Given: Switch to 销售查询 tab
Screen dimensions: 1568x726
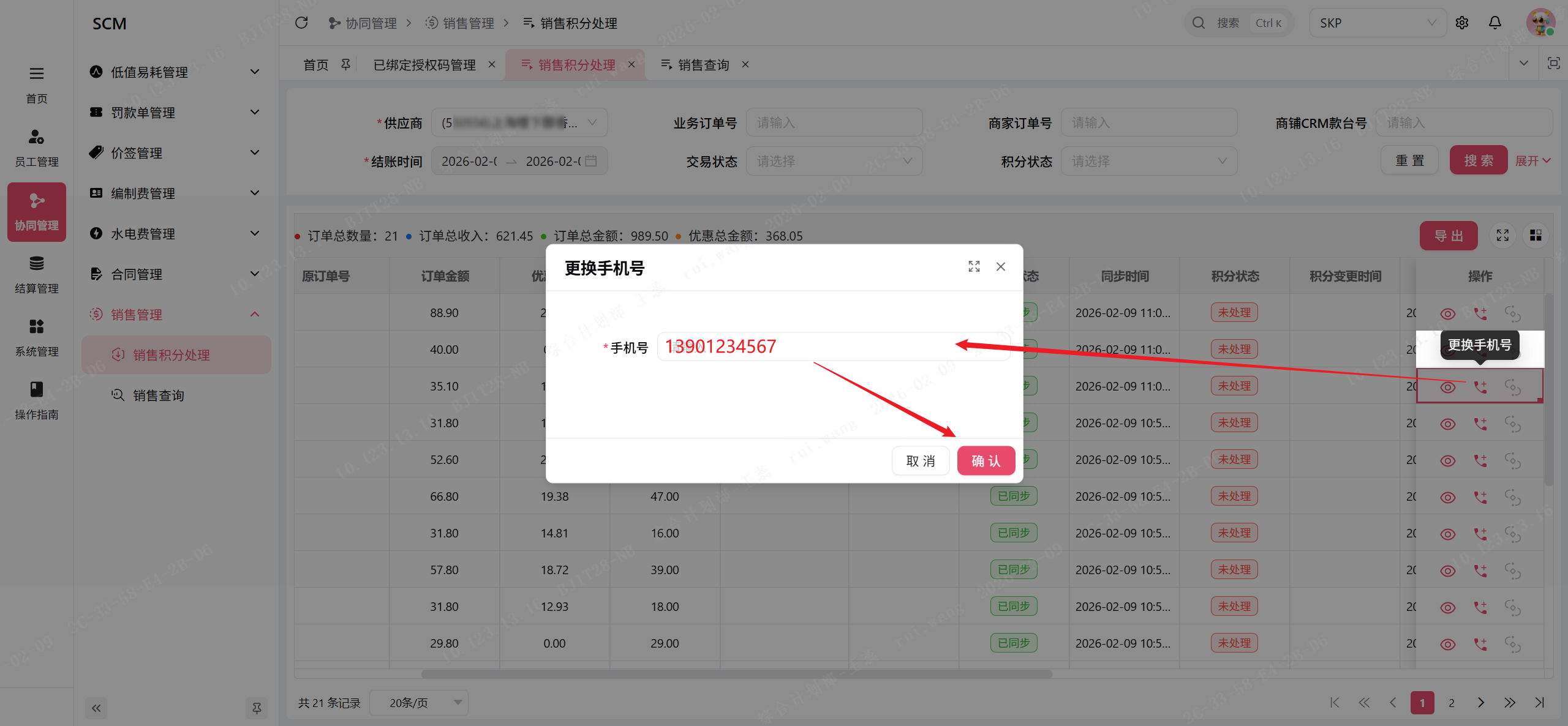Looking at the screenshot, I should 703,64.
